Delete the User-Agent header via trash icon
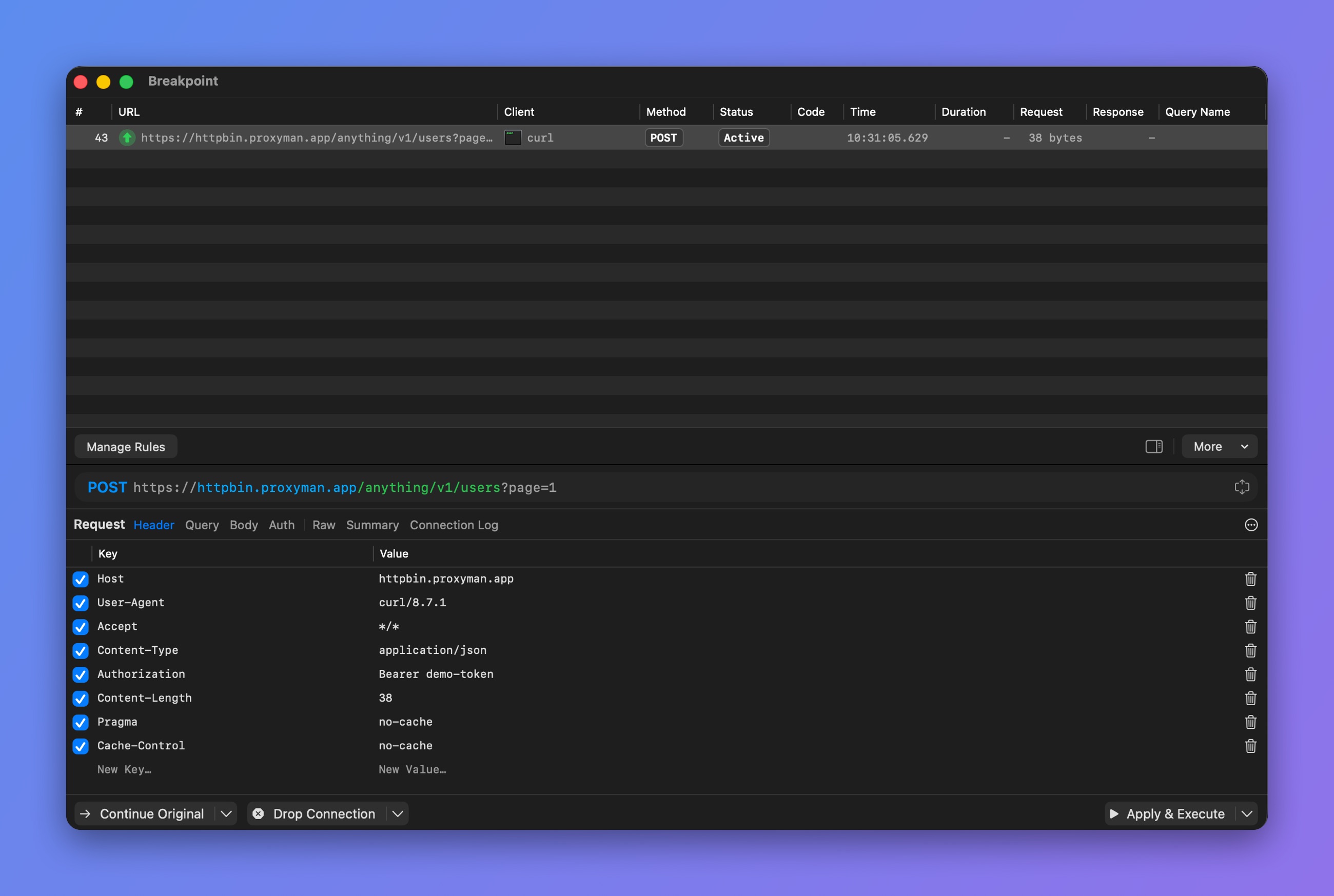1334x896 pixels. pyautogui.click(x=1250, y=603)
